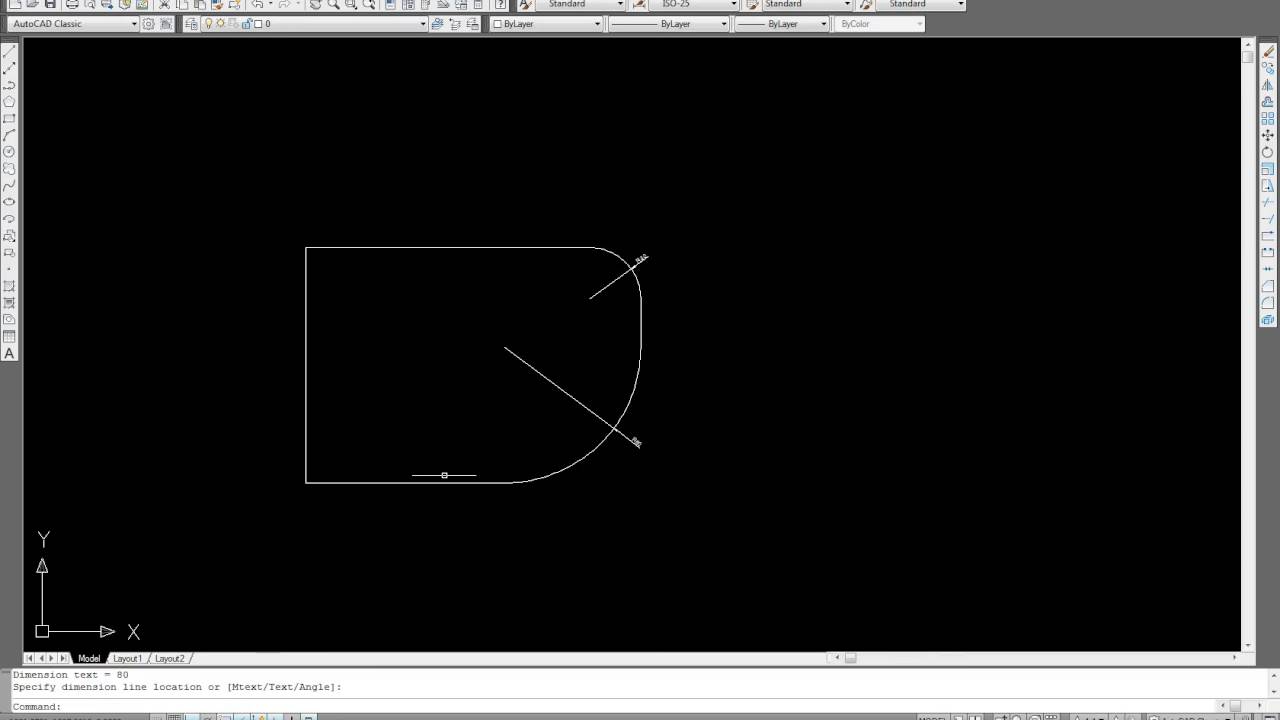Select the Rotate tool
The width and height of the screenshot is (1280, 720).
coord(1268,152)
